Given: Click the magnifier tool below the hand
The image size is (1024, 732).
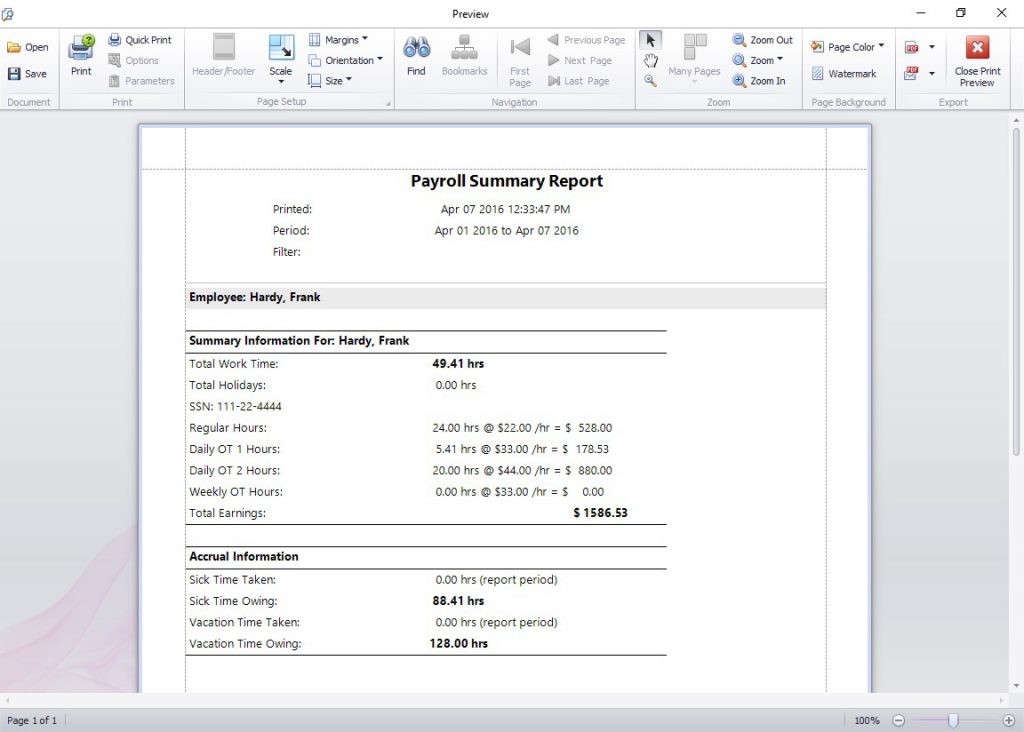Looking at the screenshot, I should click(x=650, y=81).
